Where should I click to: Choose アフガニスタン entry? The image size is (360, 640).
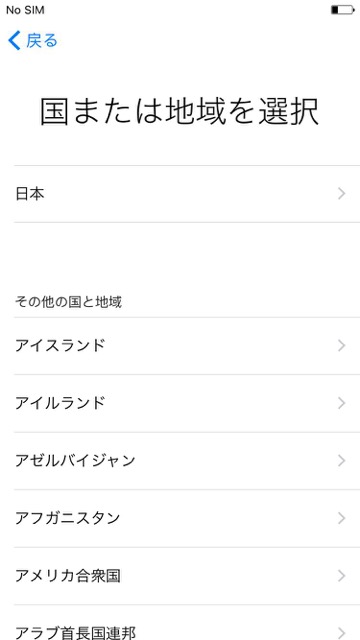pos(187,518)
